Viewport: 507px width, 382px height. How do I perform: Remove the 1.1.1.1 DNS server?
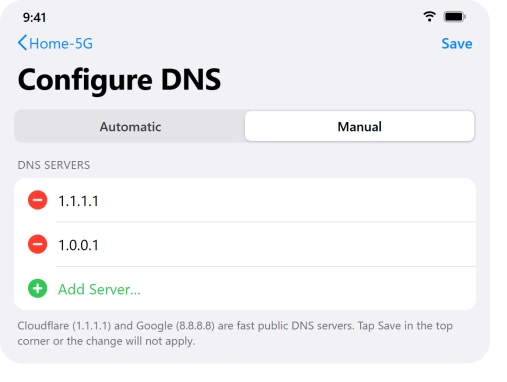[37, 200]
